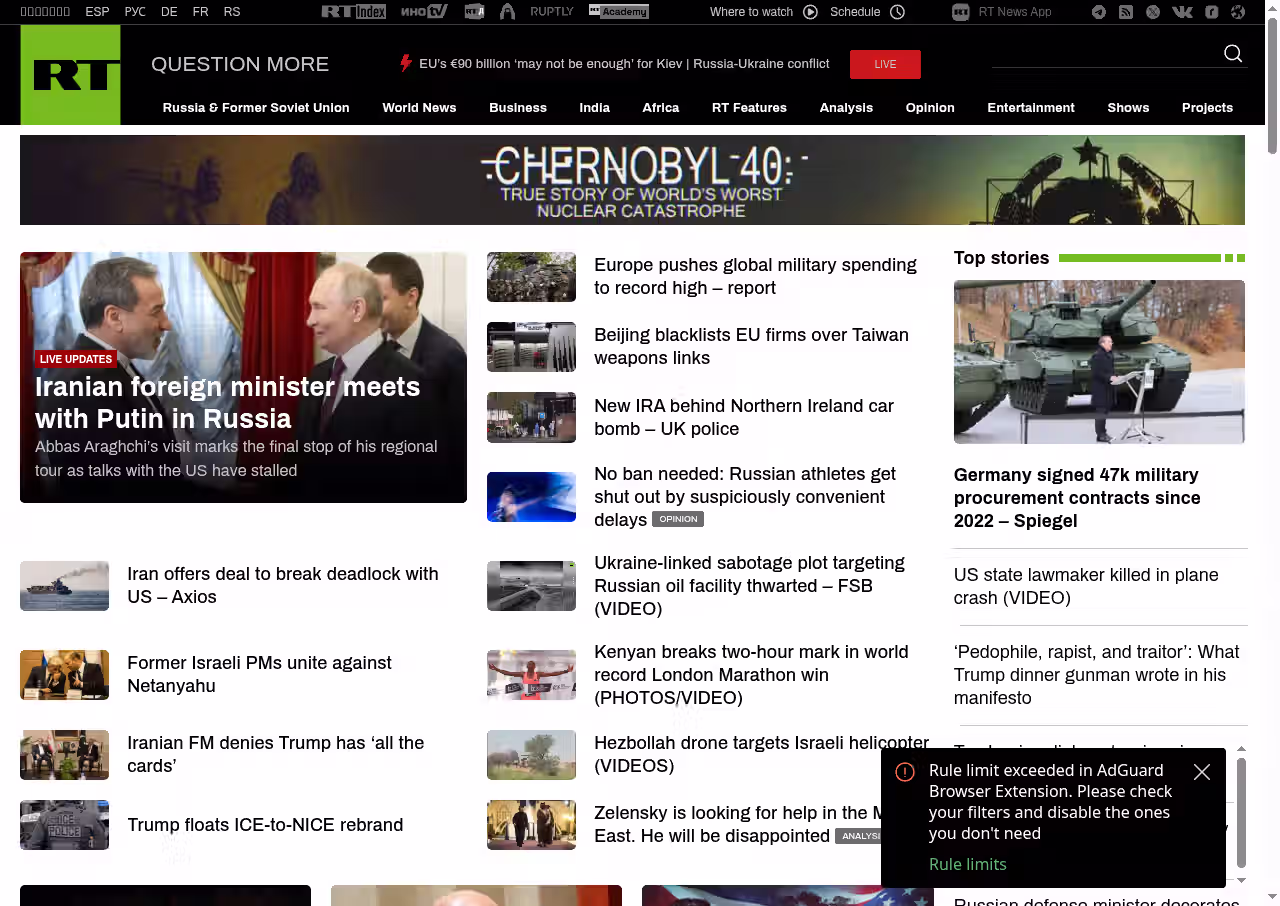Screen dimensions: 1280x906
Task: Open the VK social icon
Action: tap(1182, 12)
